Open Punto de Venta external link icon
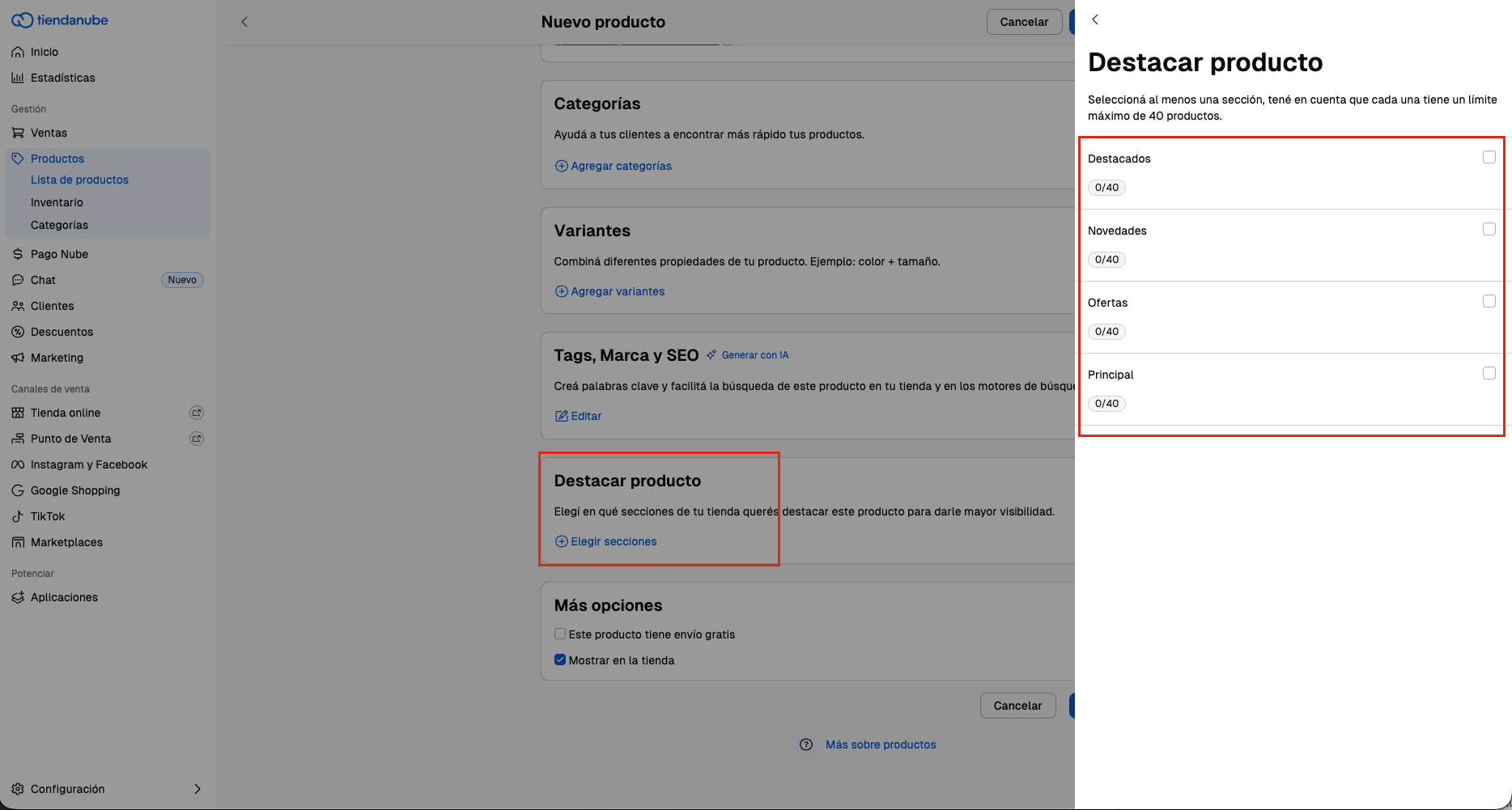Viewport: 1512px width, 810px height. 196,439
